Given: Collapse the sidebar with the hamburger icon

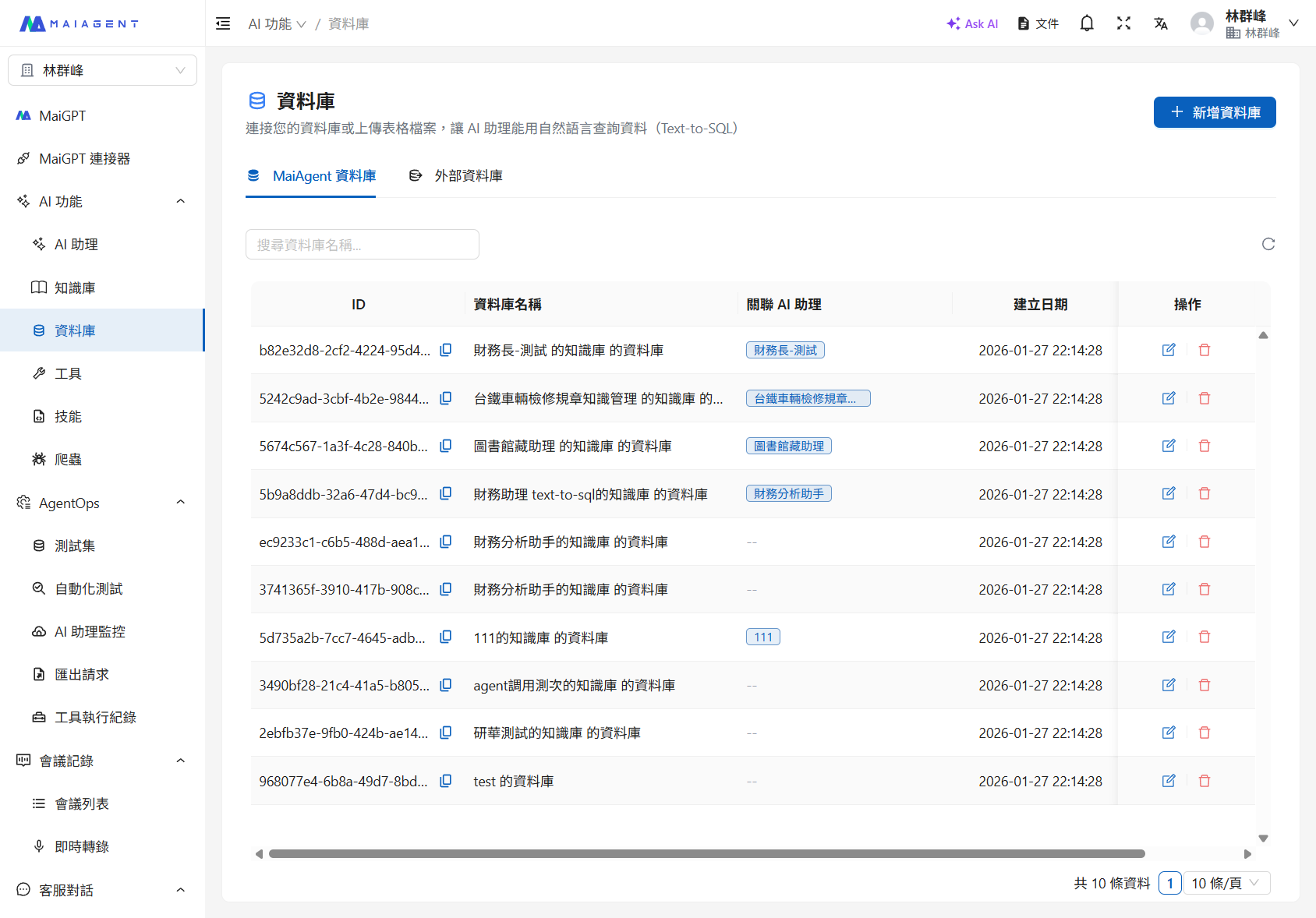Looking at the screenshot, I should tap(223, 23).
